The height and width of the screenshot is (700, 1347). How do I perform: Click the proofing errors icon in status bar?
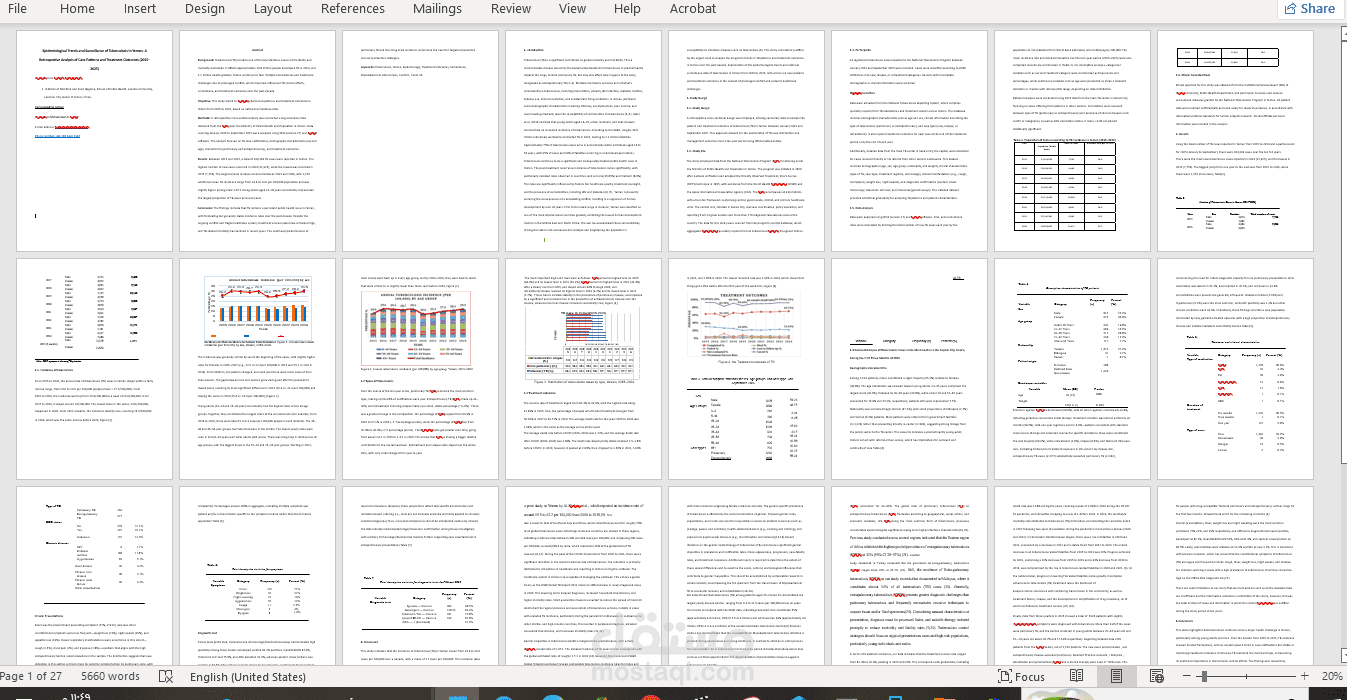[x=164, y=677]
